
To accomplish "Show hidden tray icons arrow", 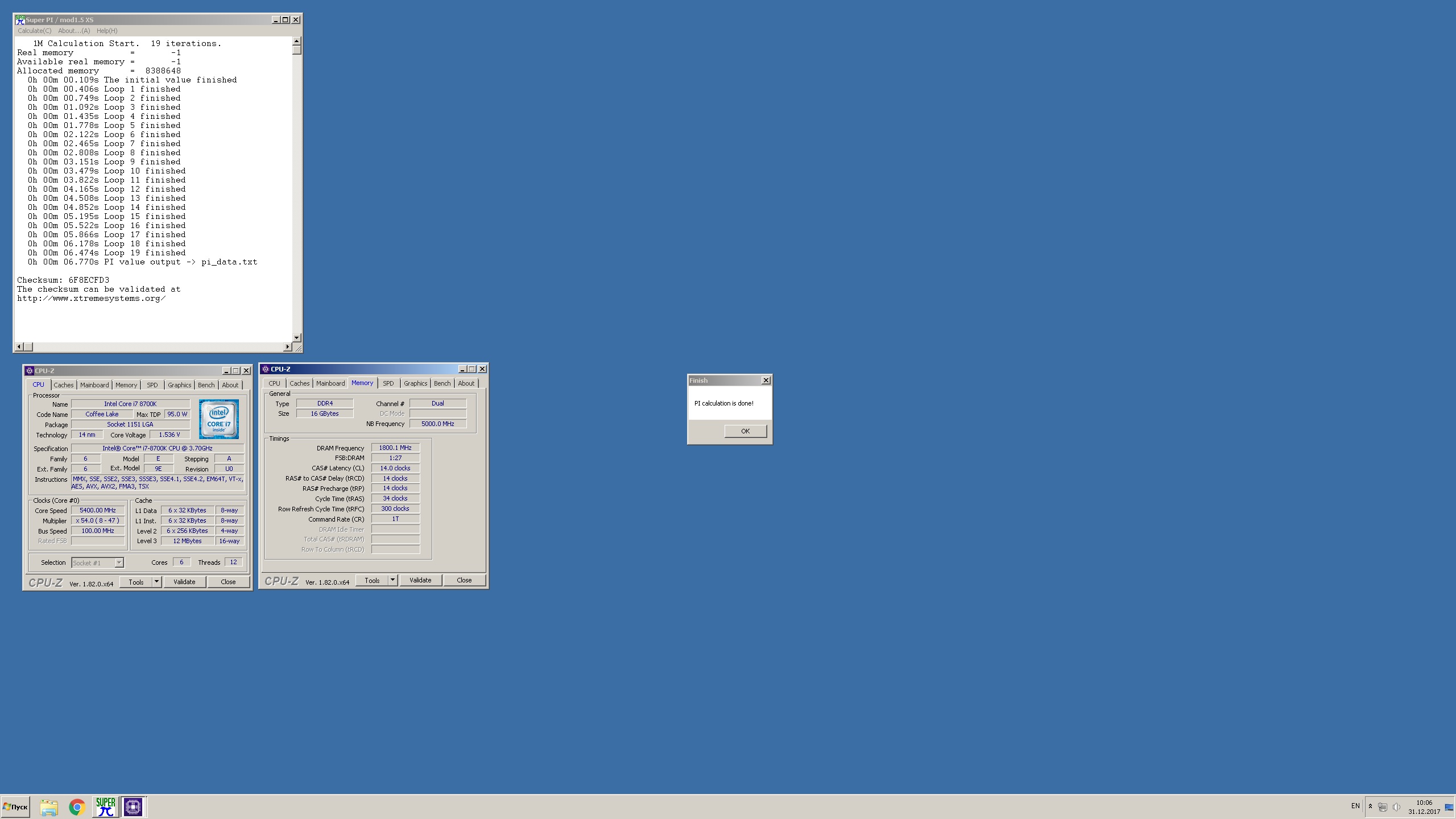I will (1370, 806).
